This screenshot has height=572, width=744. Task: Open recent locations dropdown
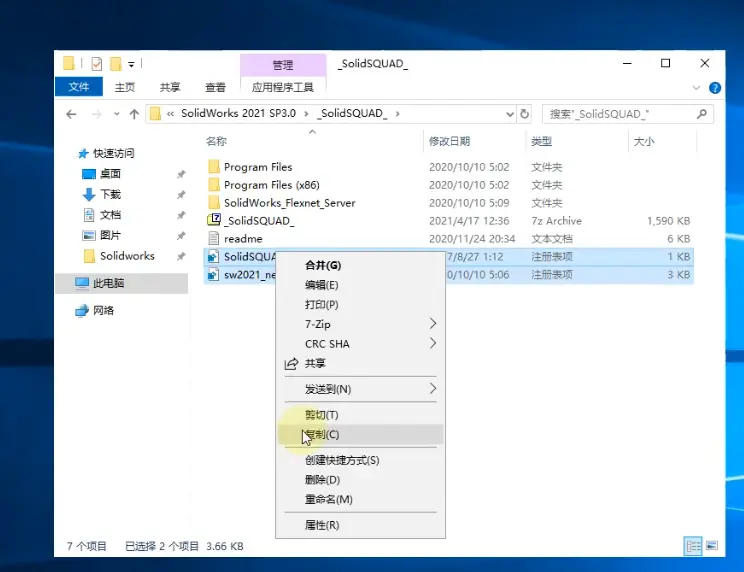[x=117, y=114]
